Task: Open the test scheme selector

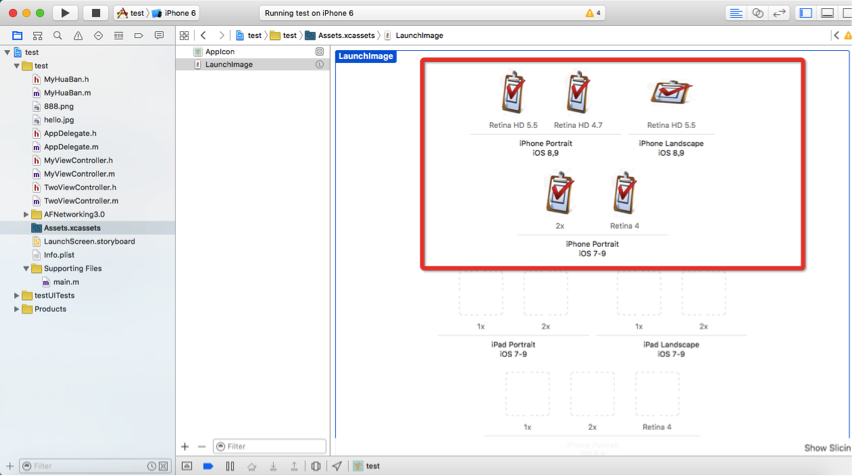Action: (x=131, y=13)
